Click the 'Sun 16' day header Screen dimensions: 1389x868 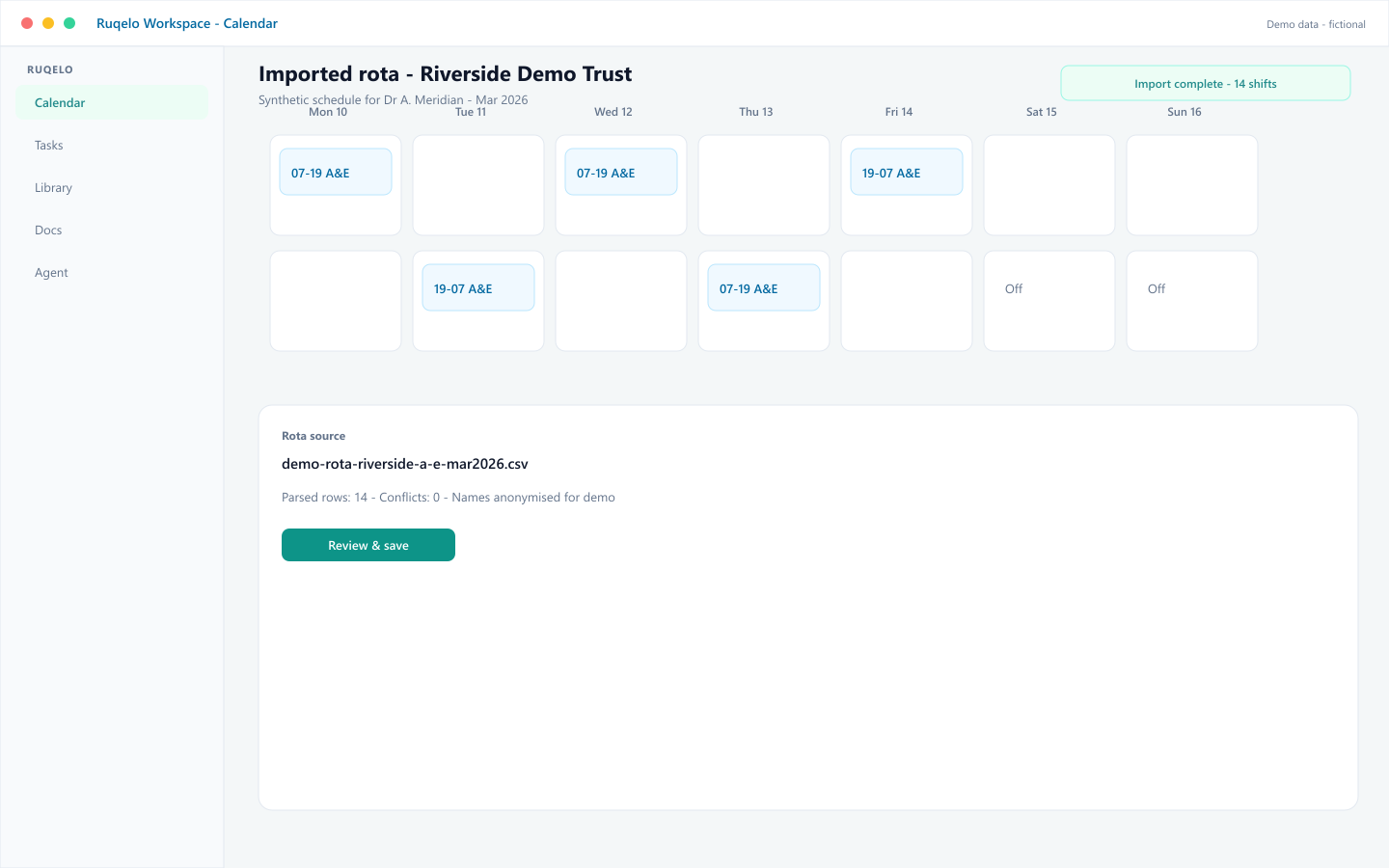(1185, 112)
